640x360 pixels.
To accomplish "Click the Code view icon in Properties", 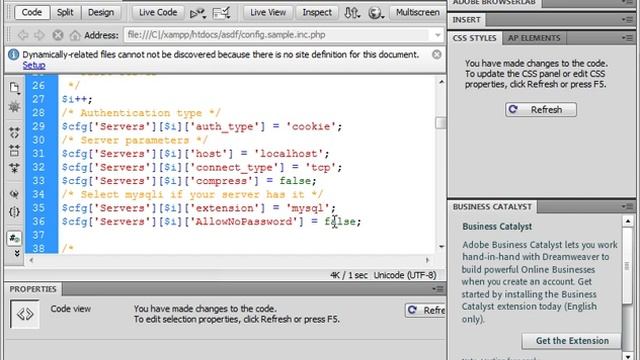I will (x=25, y=314).
